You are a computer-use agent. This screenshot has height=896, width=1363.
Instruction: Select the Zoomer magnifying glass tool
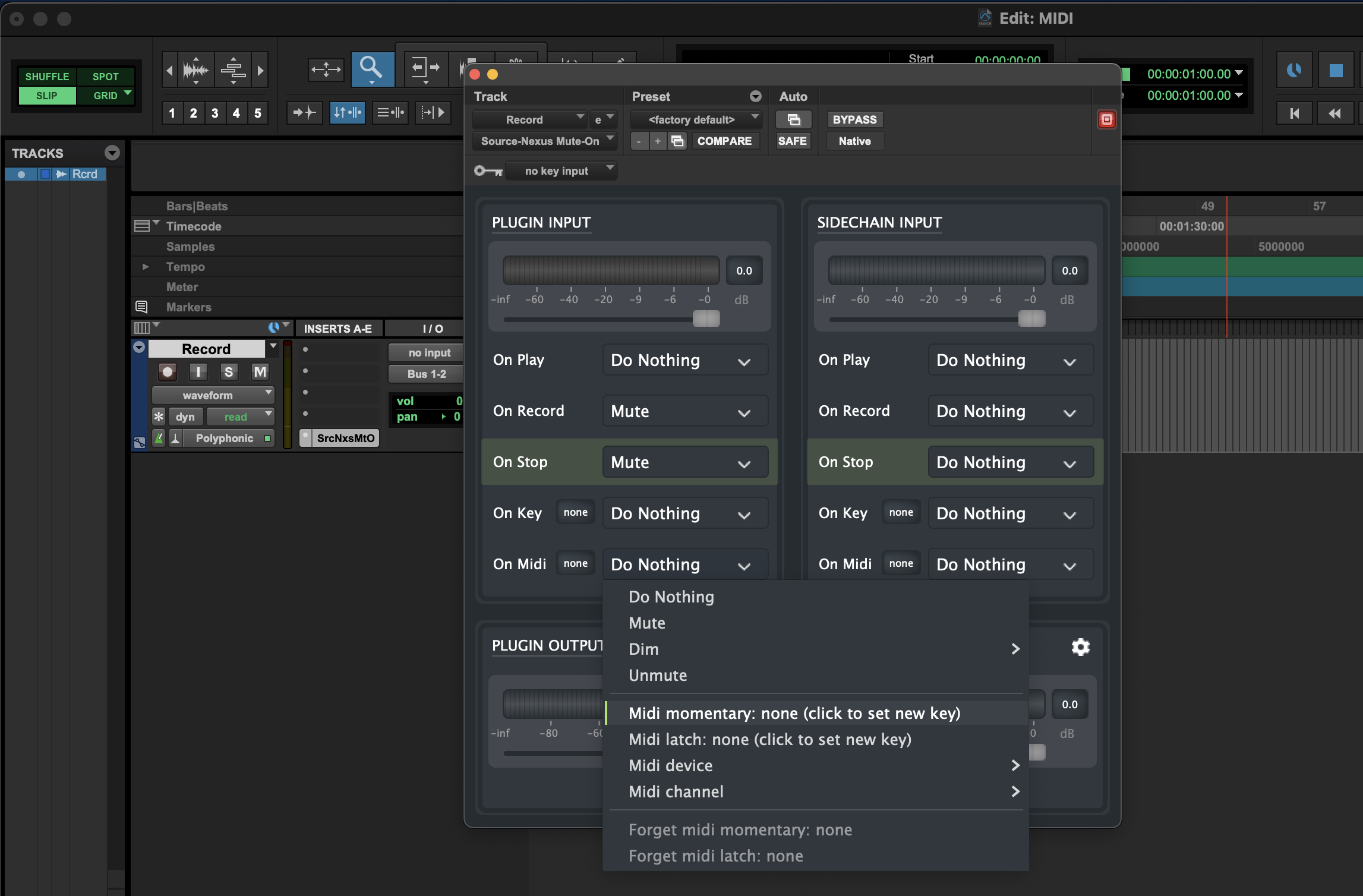tap(372, 69)
